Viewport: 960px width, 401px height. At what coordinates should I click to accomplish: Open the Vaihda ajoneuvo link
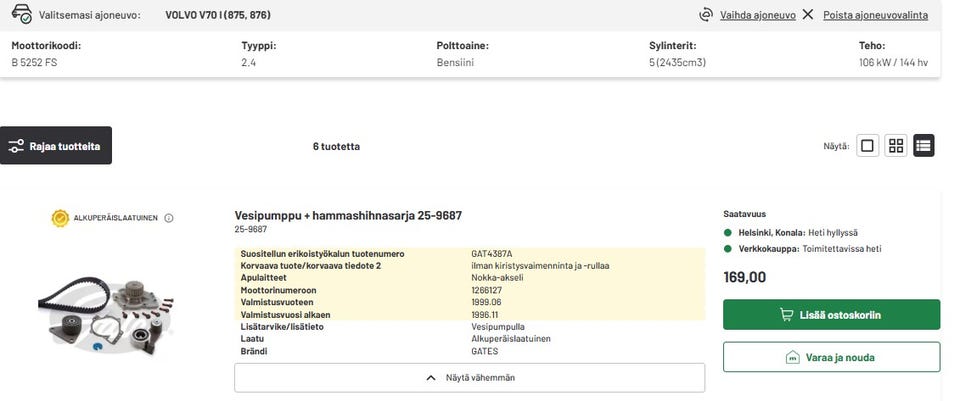(757, 15)
